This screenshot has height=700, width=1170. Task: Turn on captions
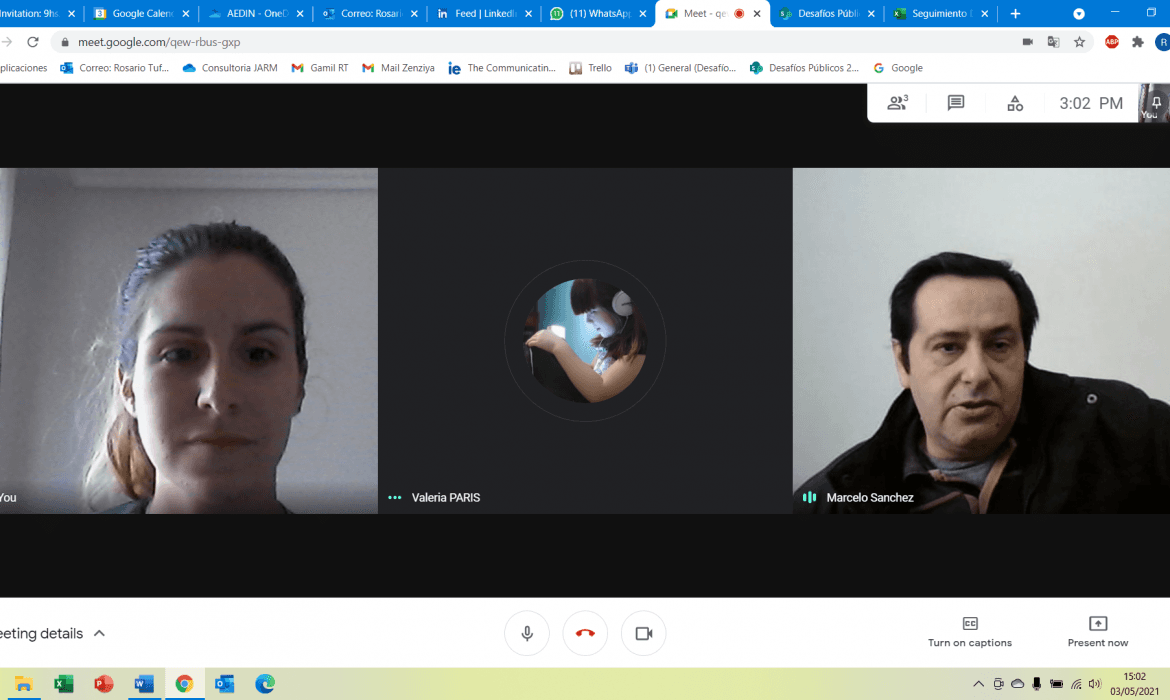[969, 631]
